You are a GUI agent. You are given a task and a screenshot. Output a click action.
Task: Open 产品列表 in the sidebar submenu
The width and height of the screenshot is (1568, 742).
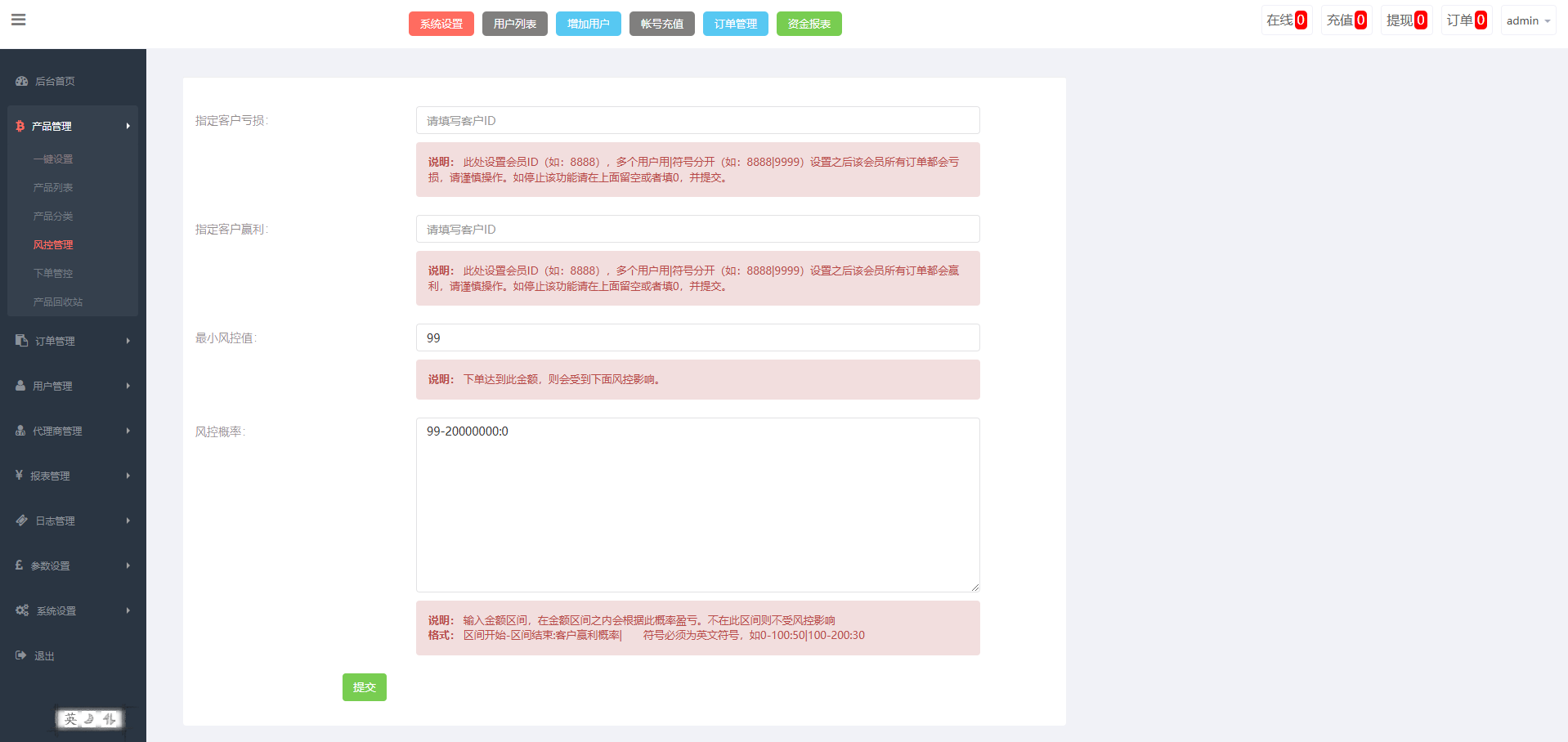point(53,188)
